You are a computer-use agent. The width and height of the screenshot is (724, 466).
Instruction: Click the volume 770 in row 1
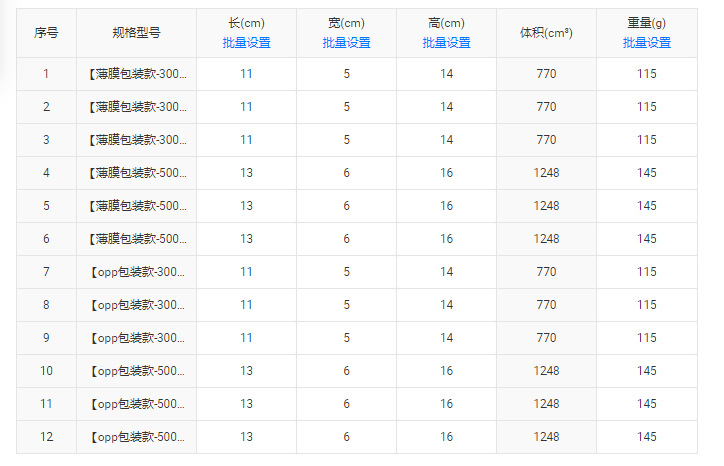coord(546,74)
